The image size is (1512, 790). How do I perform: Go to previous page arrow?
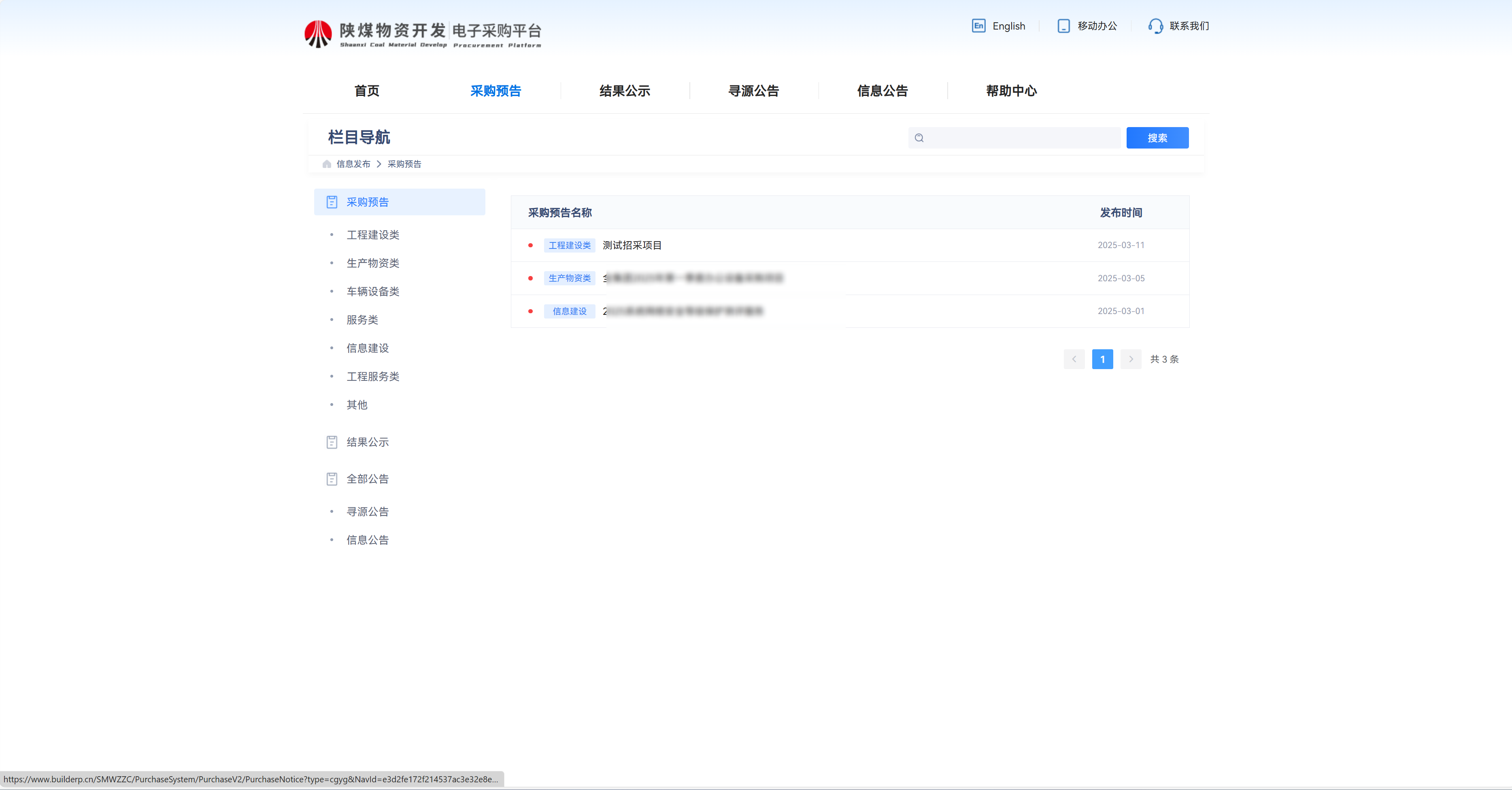[1074, 359]
